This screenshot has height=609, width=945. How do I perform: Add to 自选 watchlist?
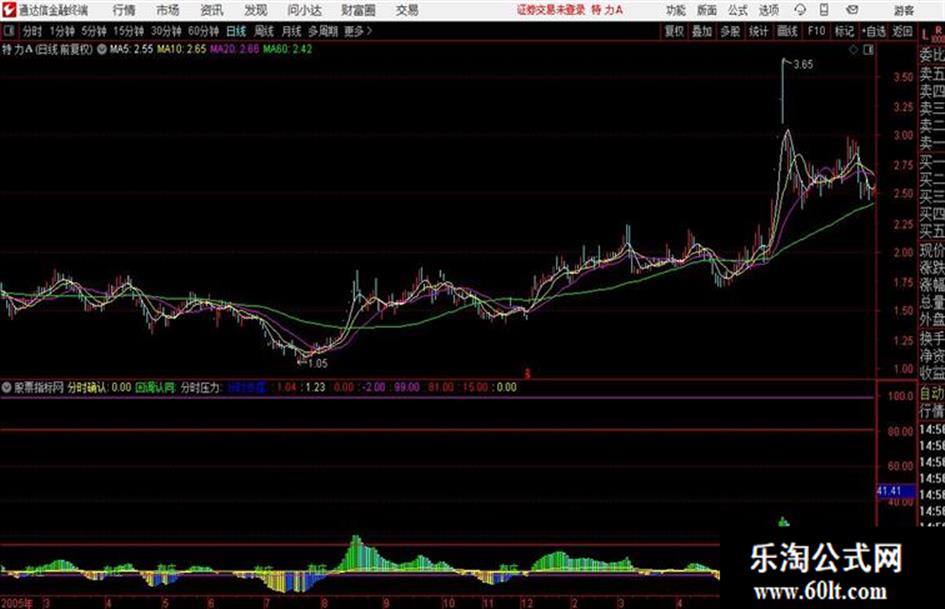click(x=873, y=31)
